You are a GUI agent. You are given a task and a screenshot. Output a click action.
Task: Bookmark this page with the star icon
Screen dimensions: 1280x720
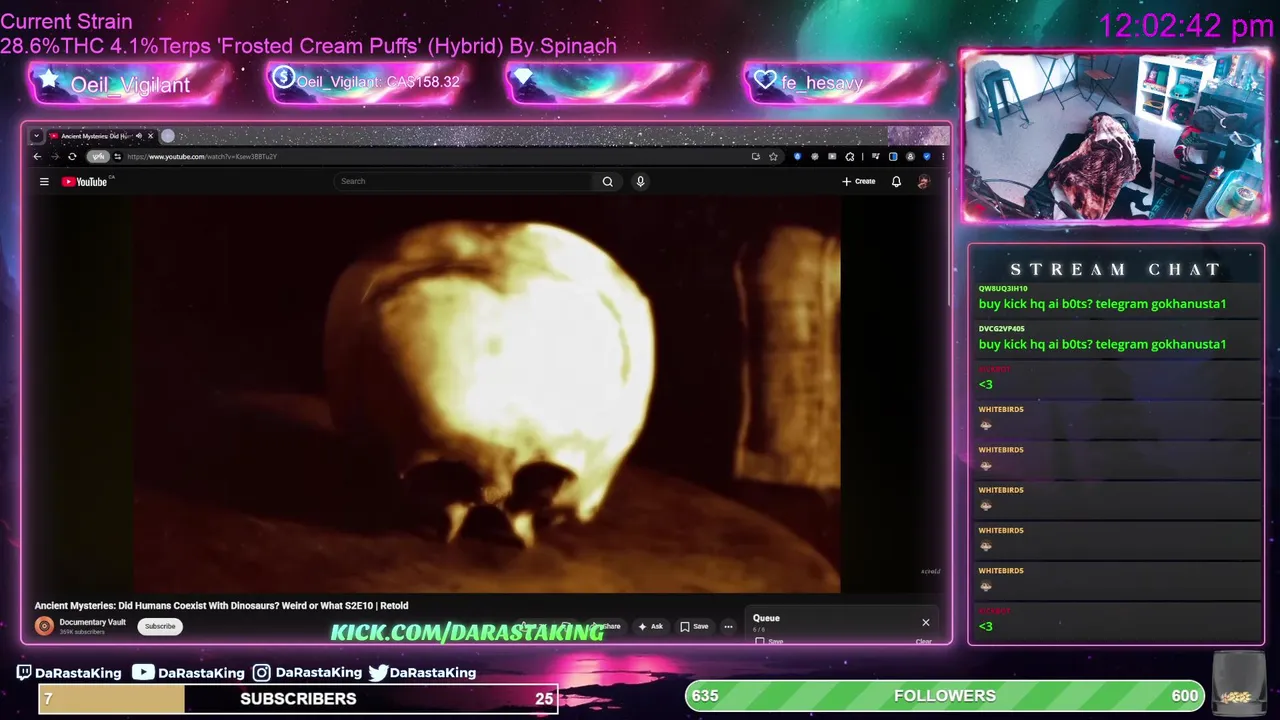[773, 156]
